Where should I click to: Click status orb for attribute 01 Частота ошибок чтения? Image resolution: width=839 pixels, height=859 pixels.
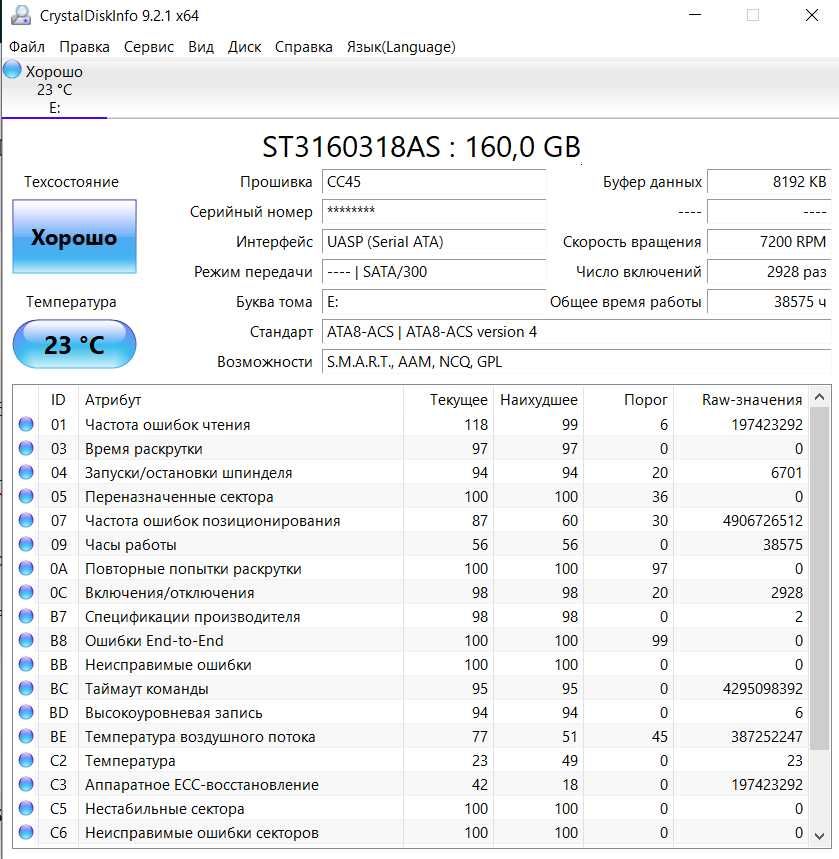26,424
